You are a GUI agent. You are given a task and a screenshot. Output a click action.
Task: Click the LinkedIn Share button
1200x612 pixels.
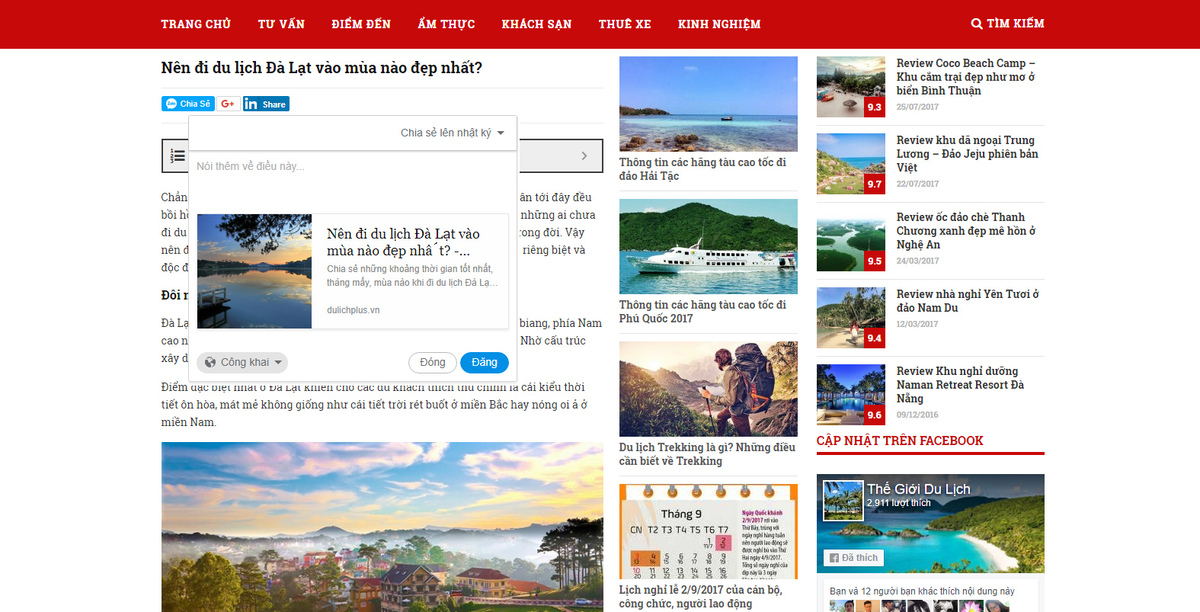tap(266, 104)
